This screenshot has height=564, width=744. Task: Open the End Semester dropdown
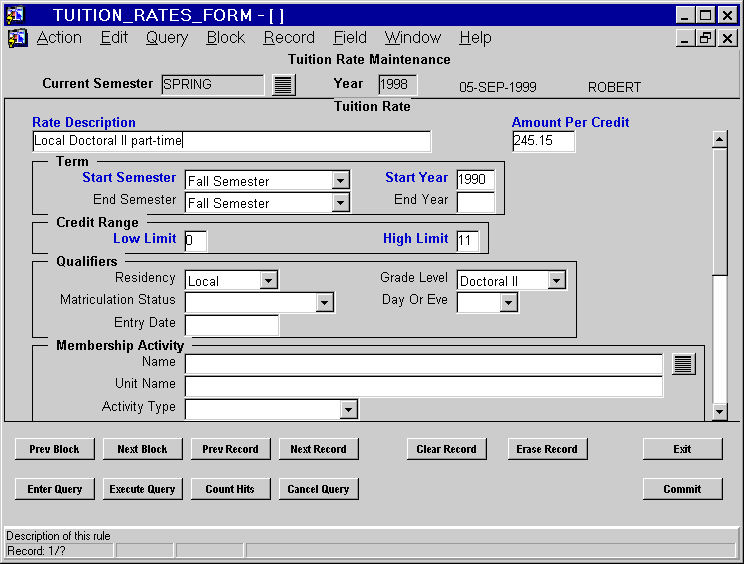click(x=340, y=203)
